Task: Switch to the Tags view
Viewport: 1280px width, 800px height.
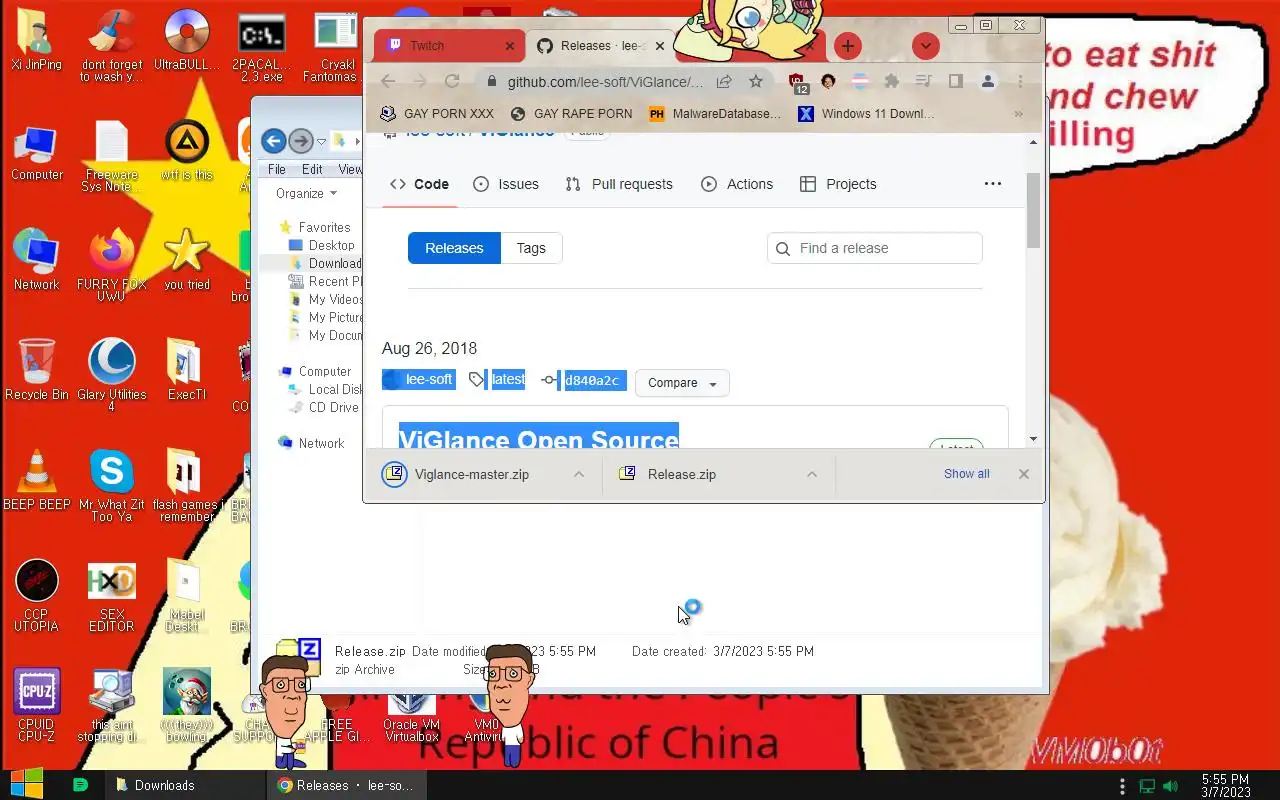Action: [531, 248]
